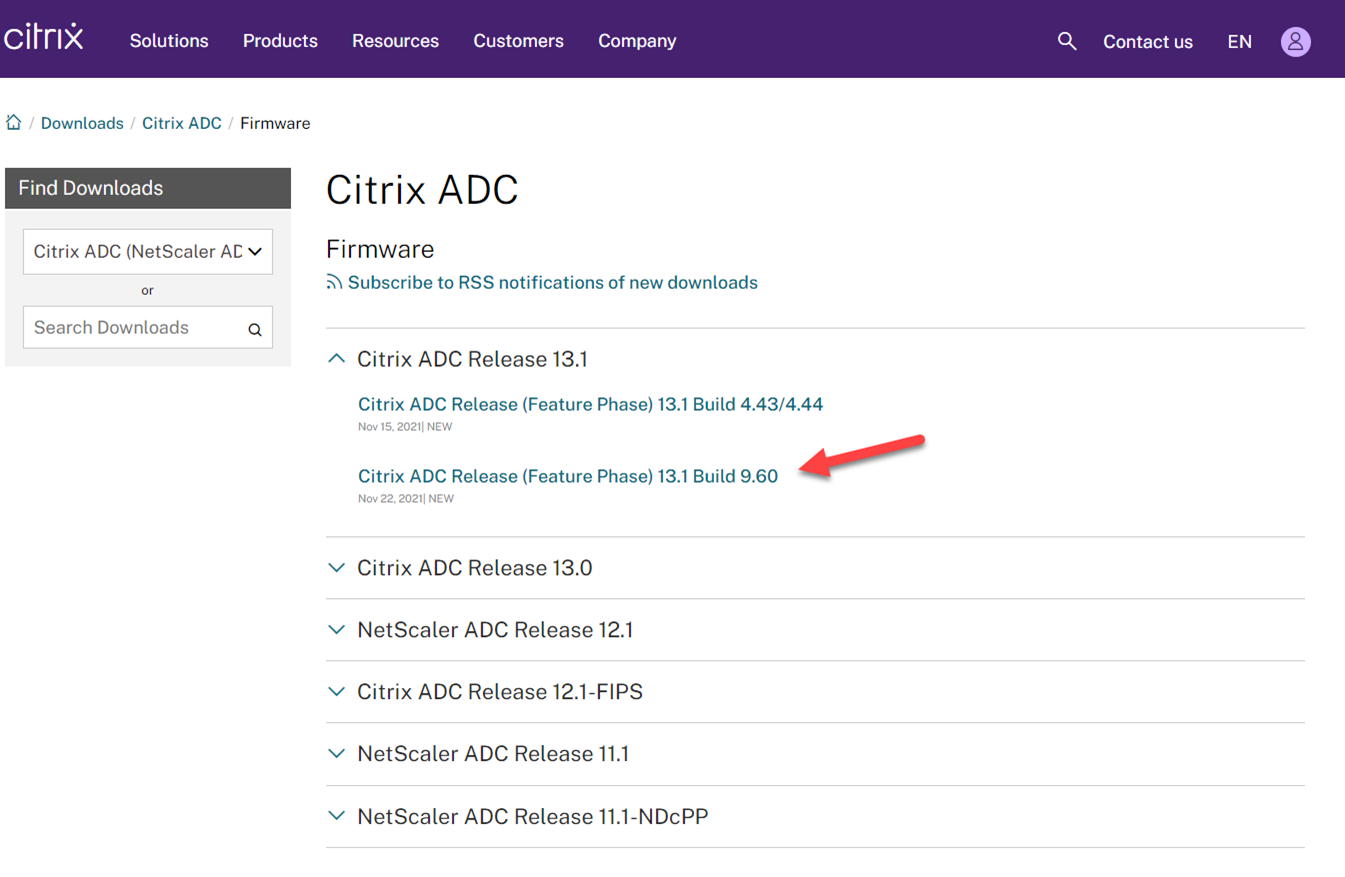
Task: Open the Customers menu
Action: point(518,41)
